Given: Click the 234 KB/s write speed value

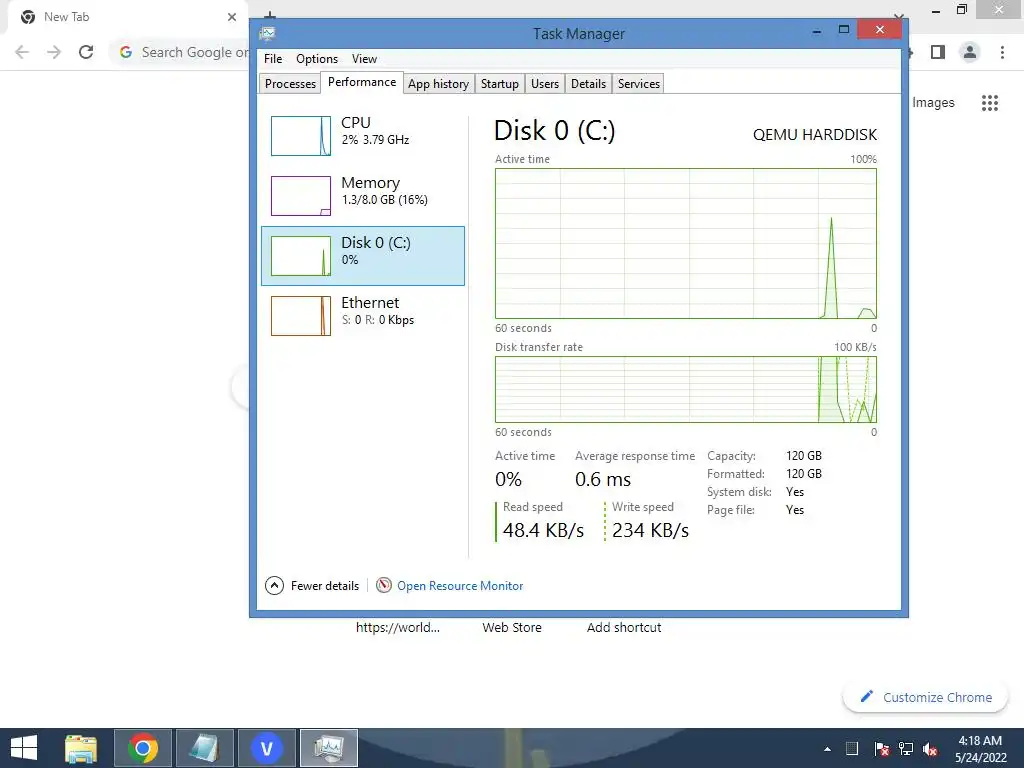Looking at the screenshot, I should tap(650, 530).
